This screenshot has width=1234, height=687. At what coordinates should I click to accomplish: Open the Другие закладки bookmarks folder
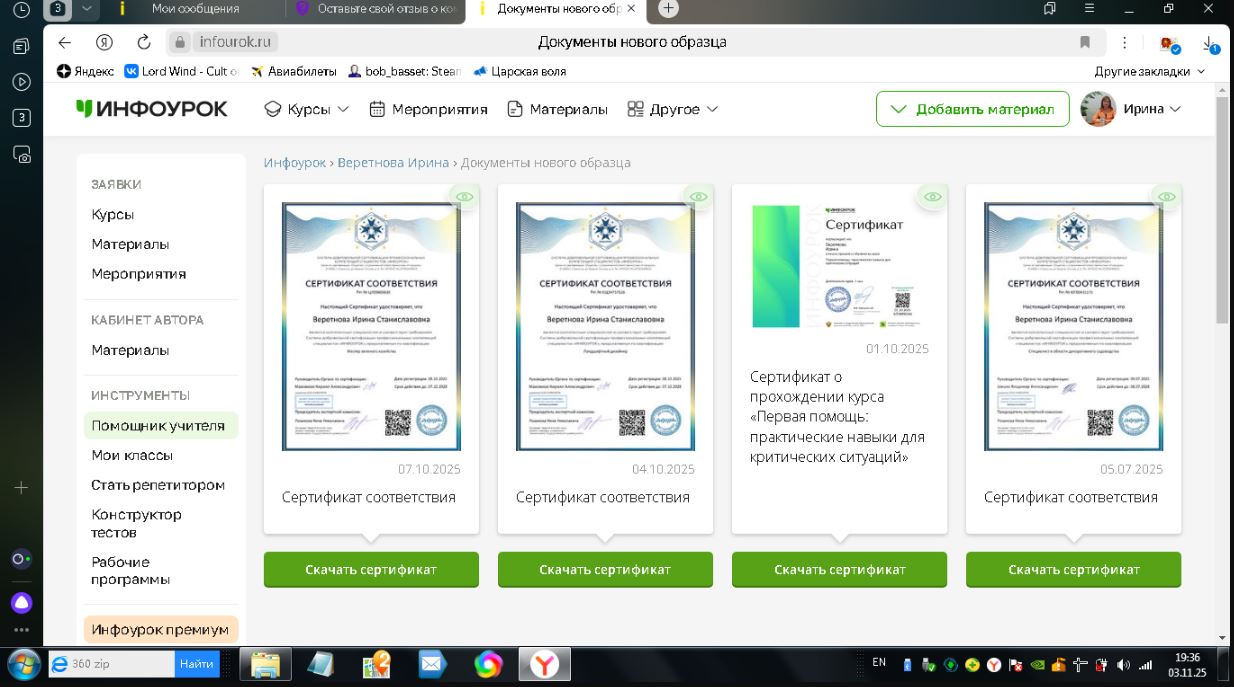click(1149, 71)
